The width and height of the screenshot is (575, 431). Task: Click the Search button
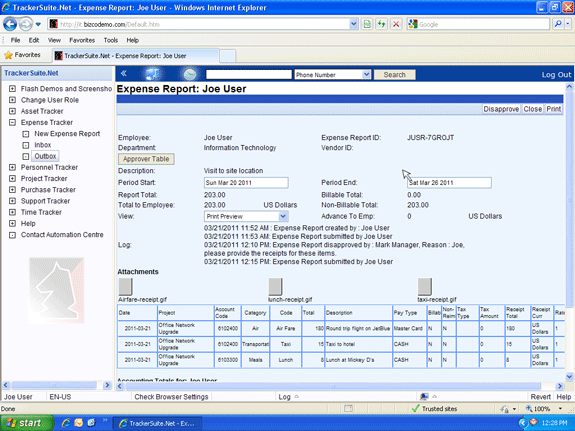tap(395, 74)
